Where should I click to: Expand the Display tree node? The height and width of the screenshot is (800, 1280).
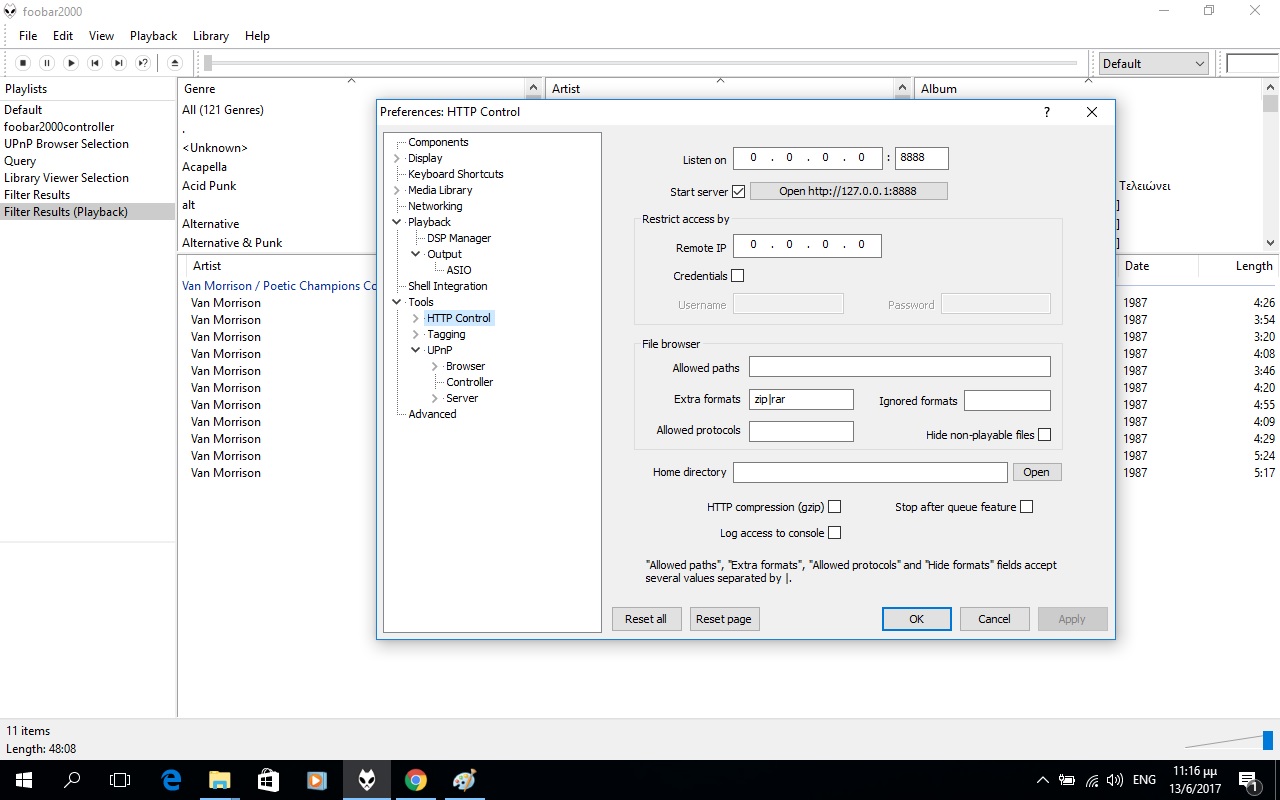tap(397, 158)
